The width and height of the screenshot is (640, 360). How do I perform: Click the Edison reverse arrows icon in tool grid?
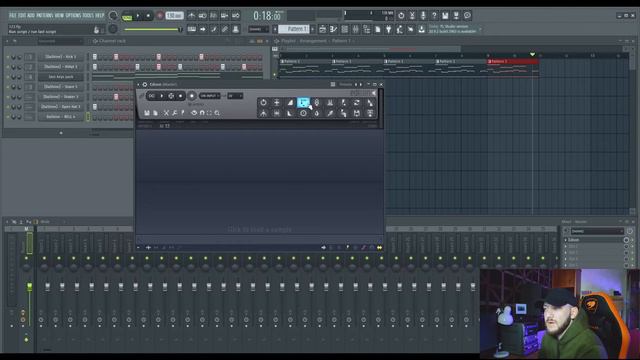point(357,102)
